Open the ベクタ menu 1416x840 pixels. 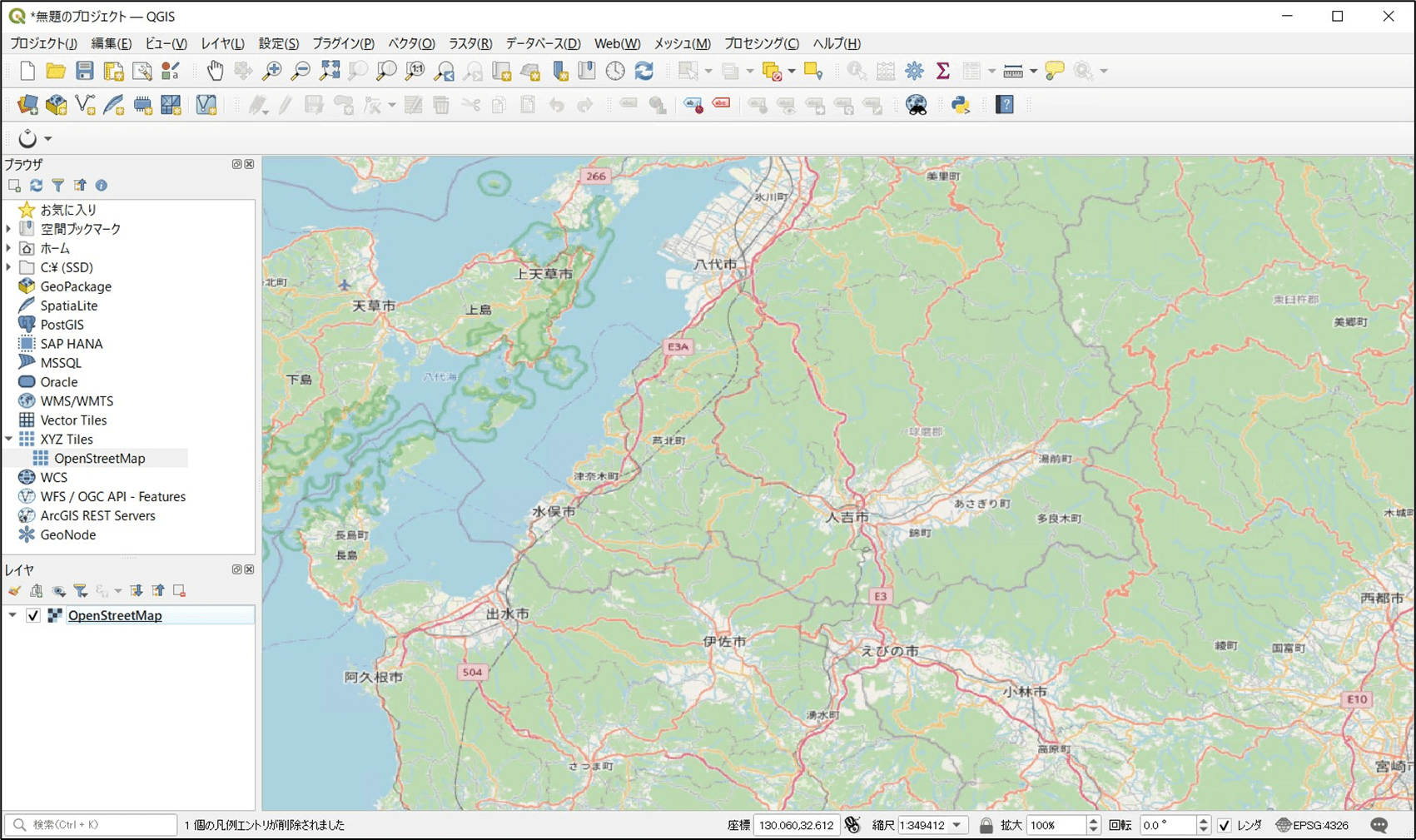pyautogui.click(x=411, y=43)
